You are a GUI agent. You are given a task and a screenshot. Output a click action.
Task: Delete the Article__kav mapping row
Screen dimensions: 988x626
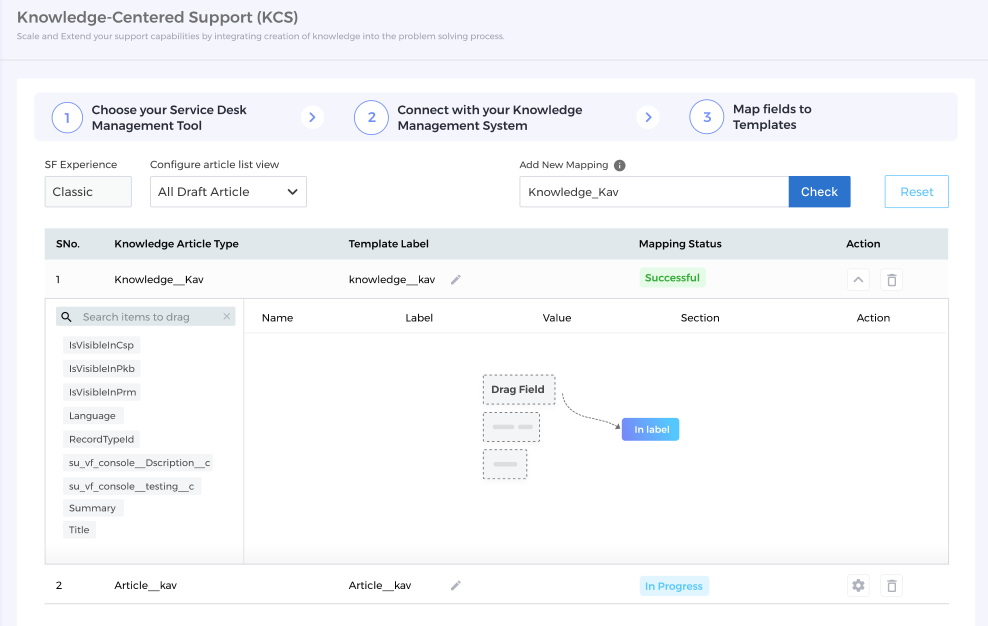coord(892,586)
